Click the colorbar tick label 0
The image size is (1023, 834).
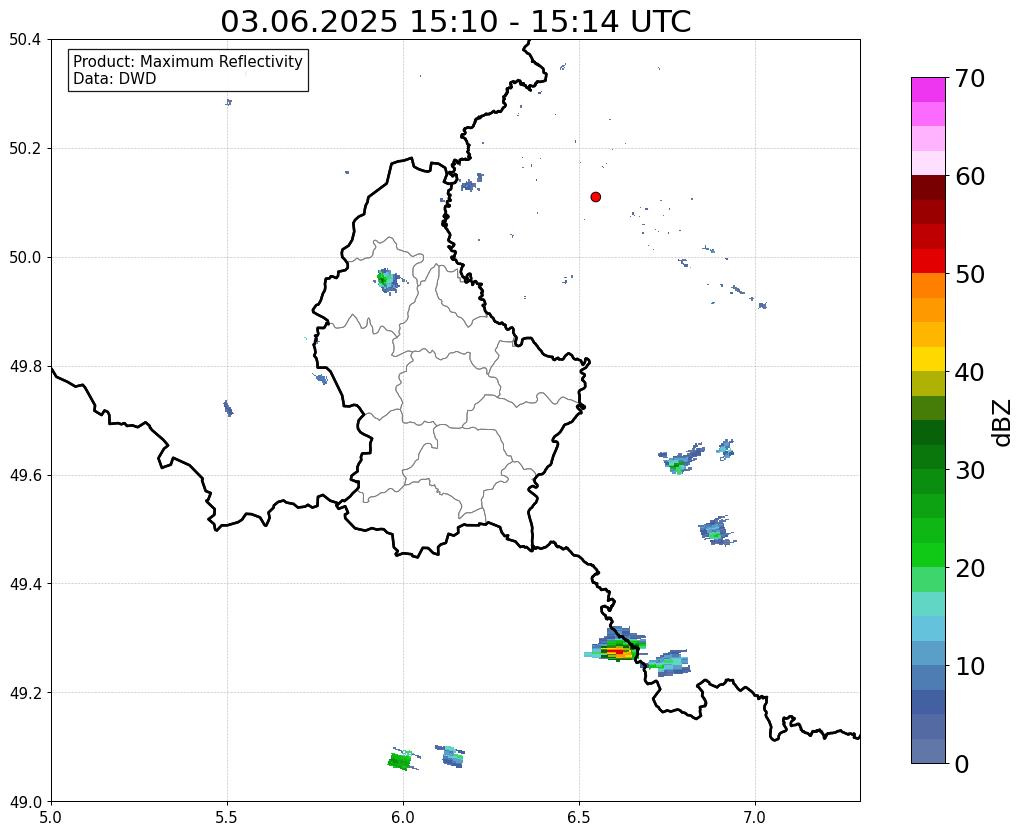click(962, 764)
